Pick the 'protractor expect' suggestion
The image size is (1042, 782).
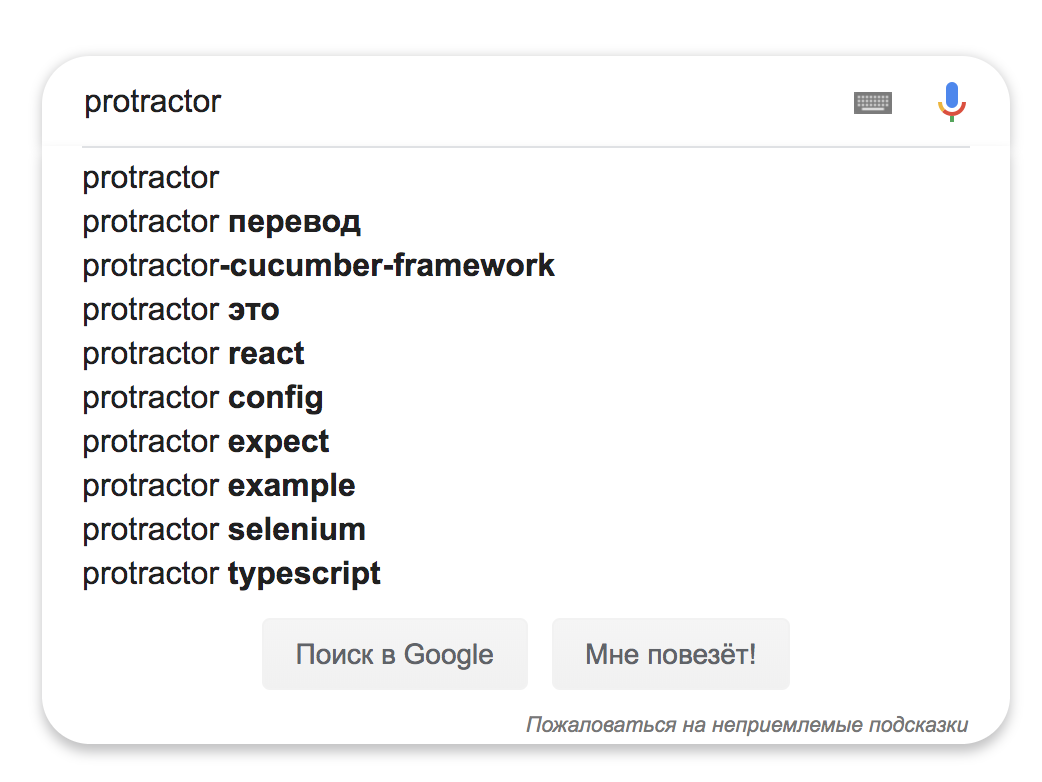tap(526, 441)
